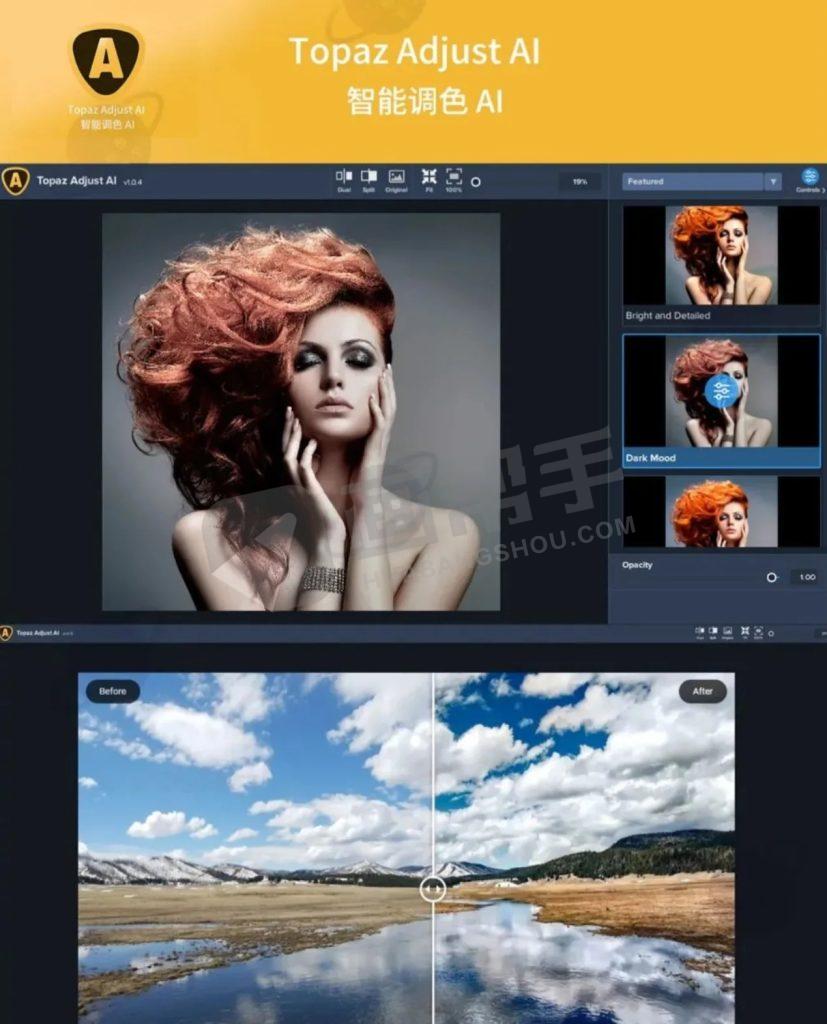The width and height of the screenshot is (827, 1024).
Task: Click the circular zoom handle in portrait window toolbar
Action: coord(476,182)
